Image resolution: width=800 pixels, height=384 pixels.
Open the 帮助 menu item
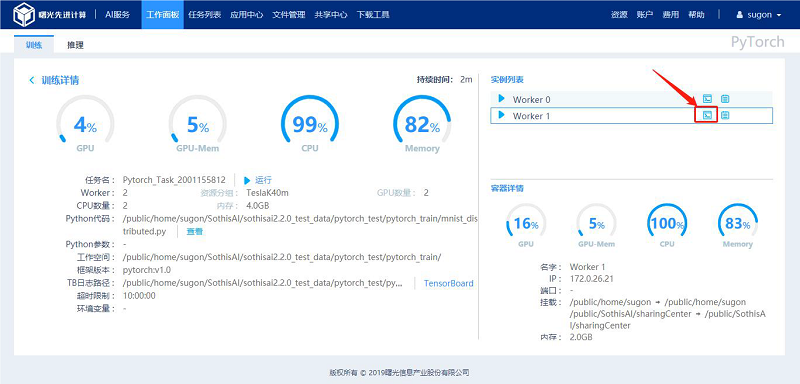696,15
